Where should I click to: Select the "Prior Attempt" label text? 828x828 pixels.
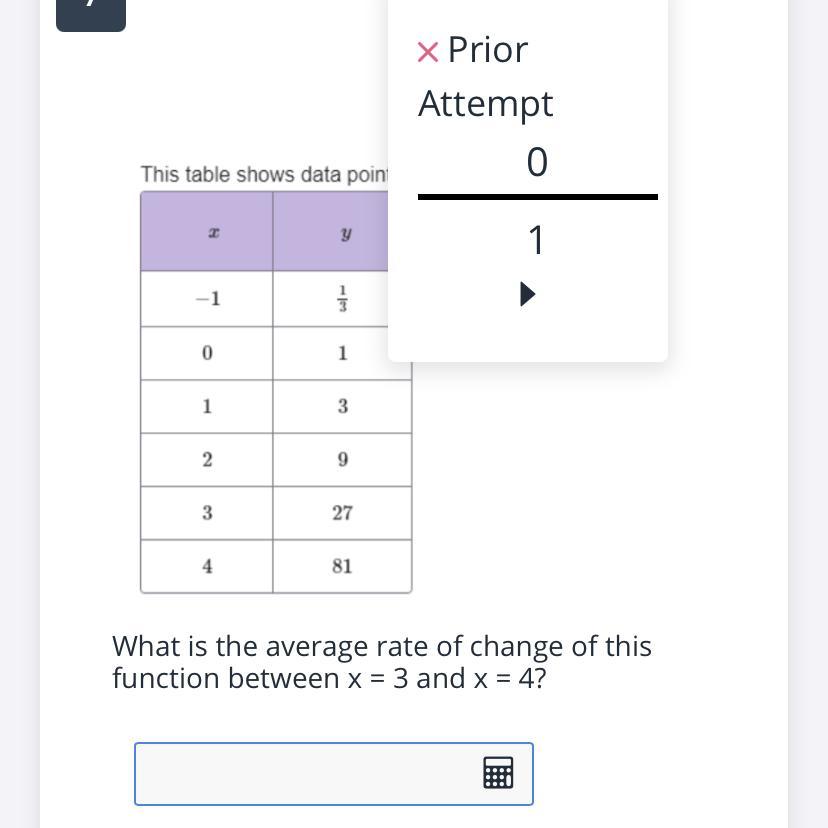486,77
